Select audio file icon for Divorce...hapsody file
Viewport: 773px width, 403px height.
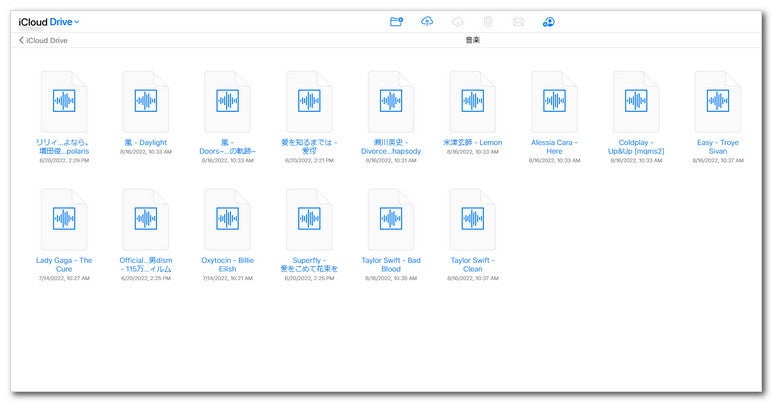(391, 102)
